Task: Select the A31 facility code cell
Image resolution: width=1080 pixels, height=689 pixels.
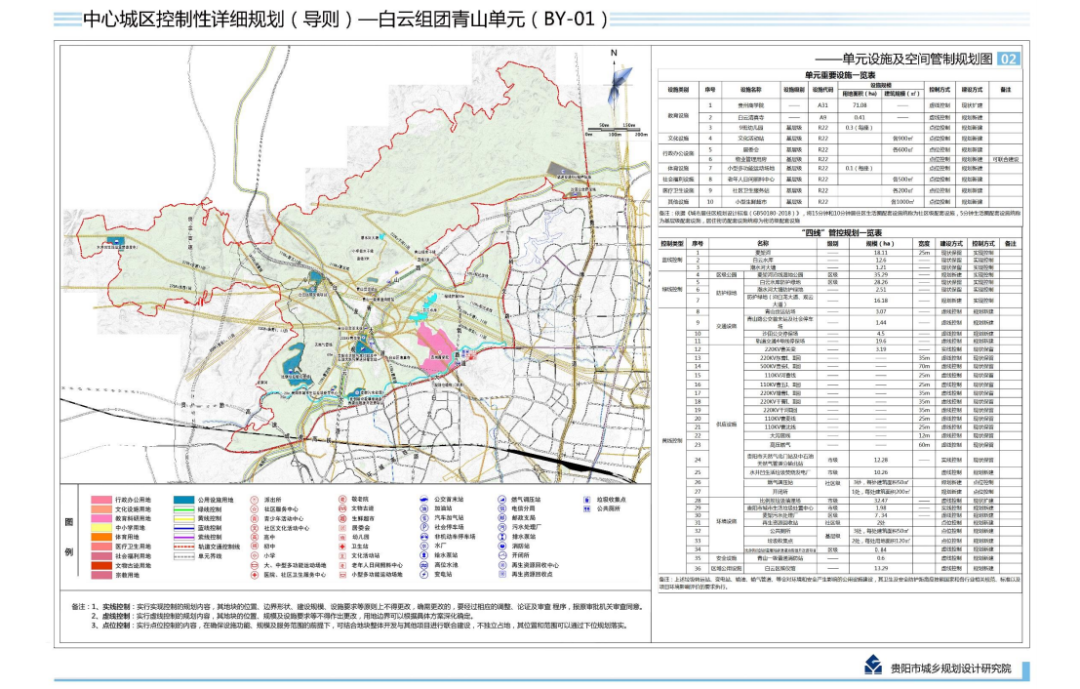Action: click(822, 105)
